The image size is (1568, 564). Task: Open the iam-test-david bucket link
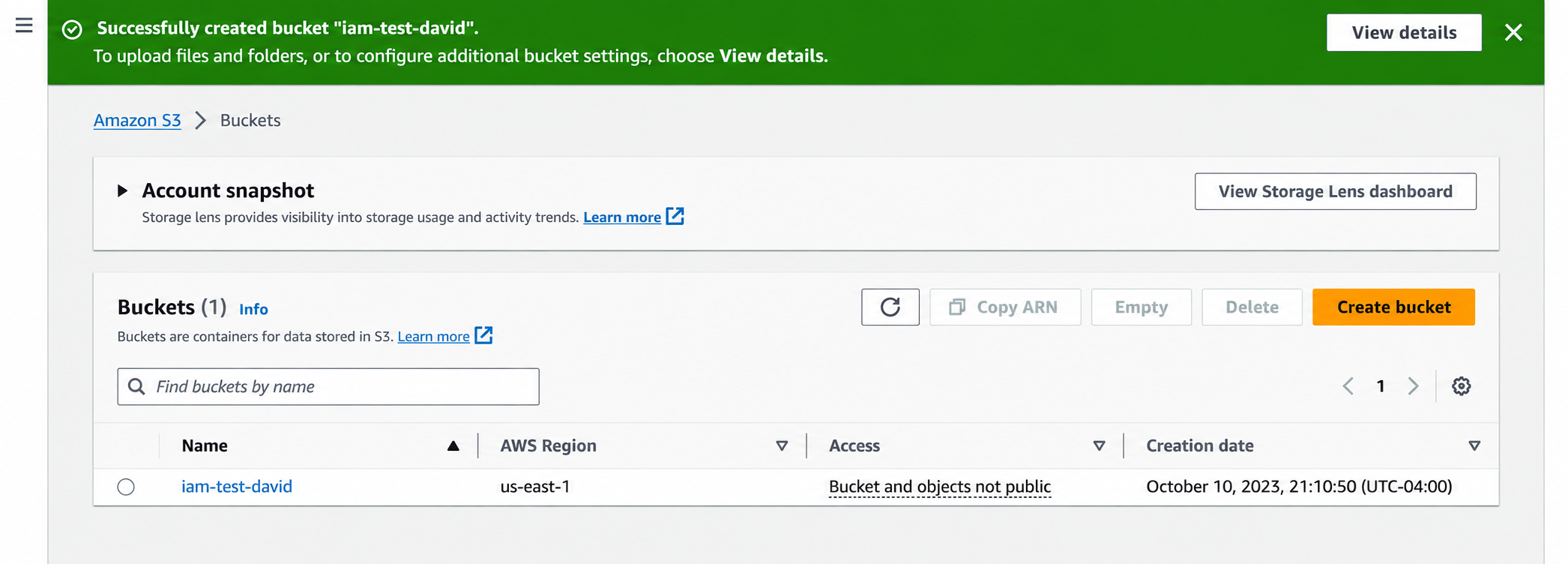[237, 486]
